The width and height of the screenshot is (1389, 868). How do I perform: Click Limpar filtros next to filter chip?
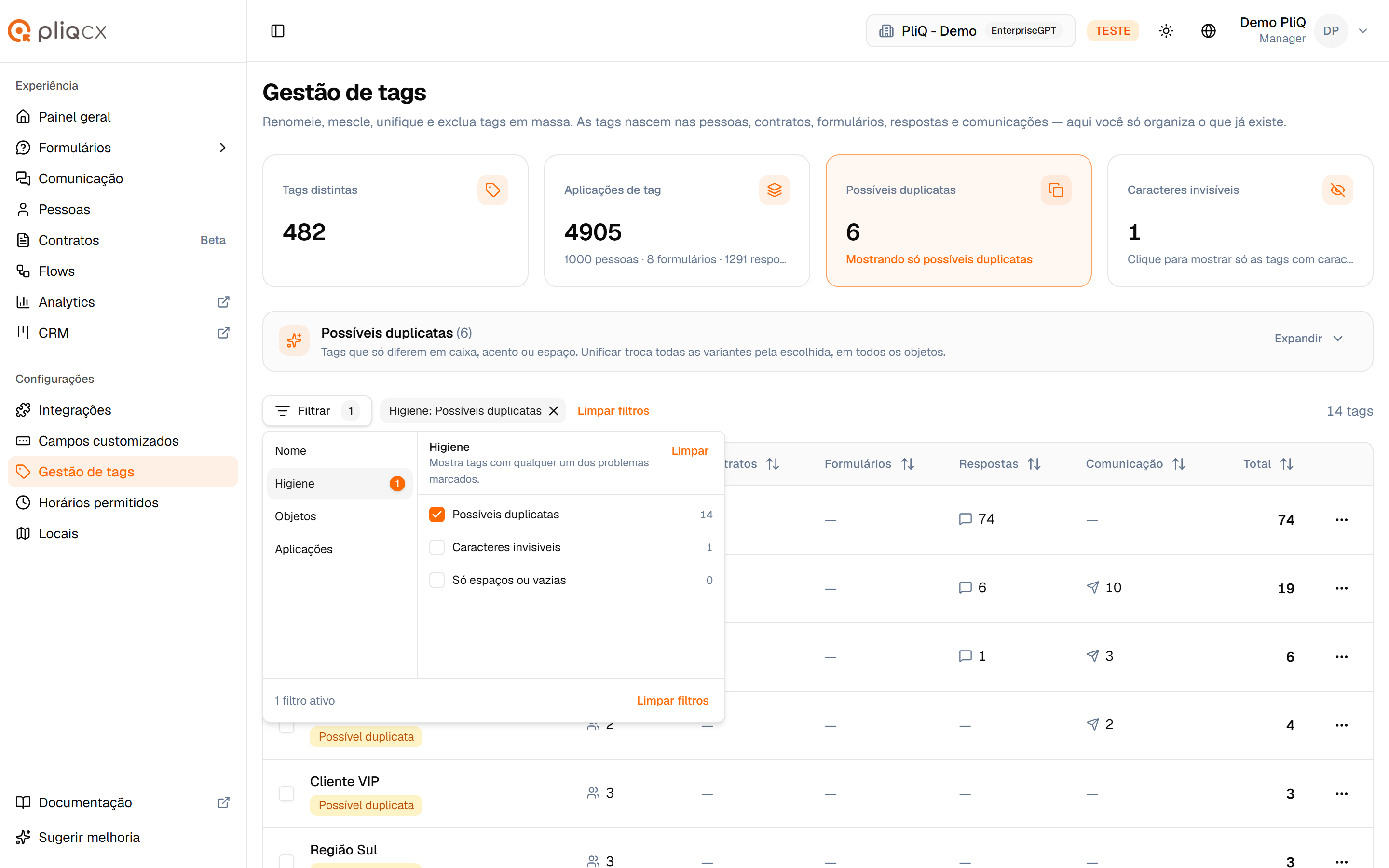(613, 411)
